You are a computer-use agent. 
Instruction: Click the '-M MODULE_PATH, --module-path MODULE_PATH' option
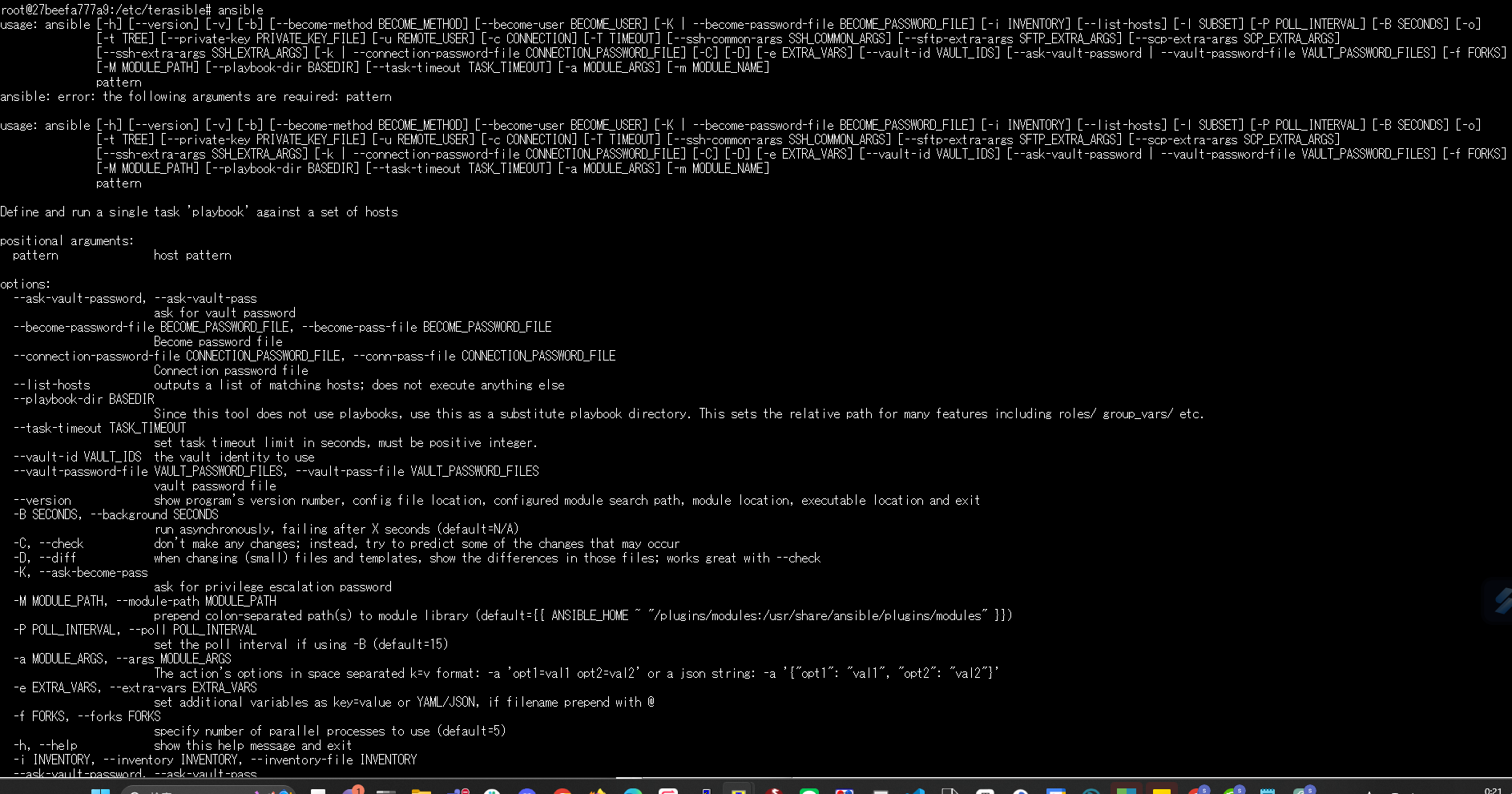(x=144, y=601)
